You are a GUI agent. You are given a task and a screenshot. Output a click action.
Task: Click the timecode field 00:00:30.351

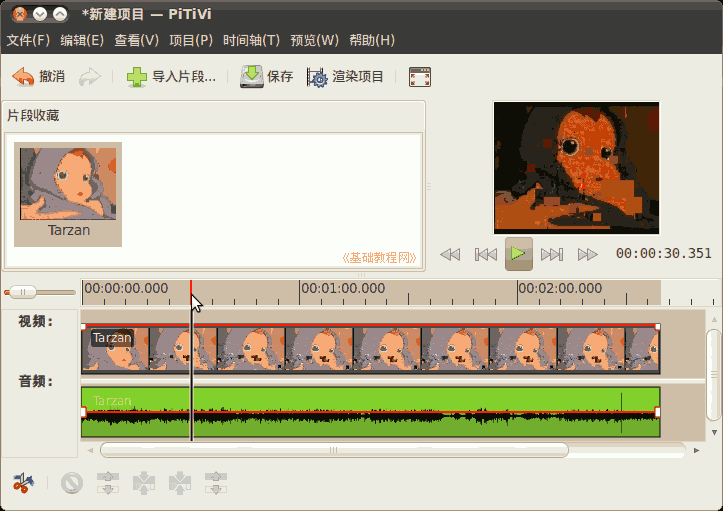tap(664, 253)
